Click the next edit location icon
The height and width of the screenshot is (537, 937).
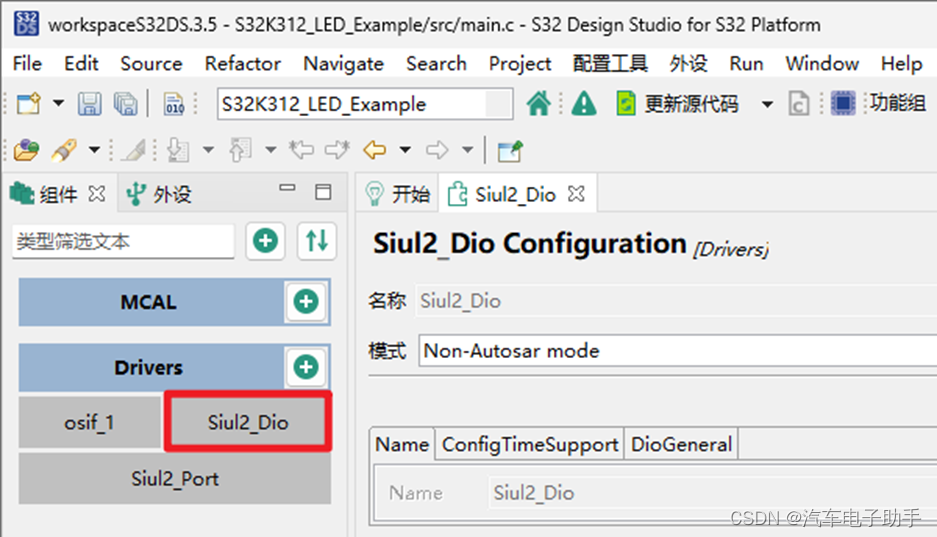[x=338, y=149]
